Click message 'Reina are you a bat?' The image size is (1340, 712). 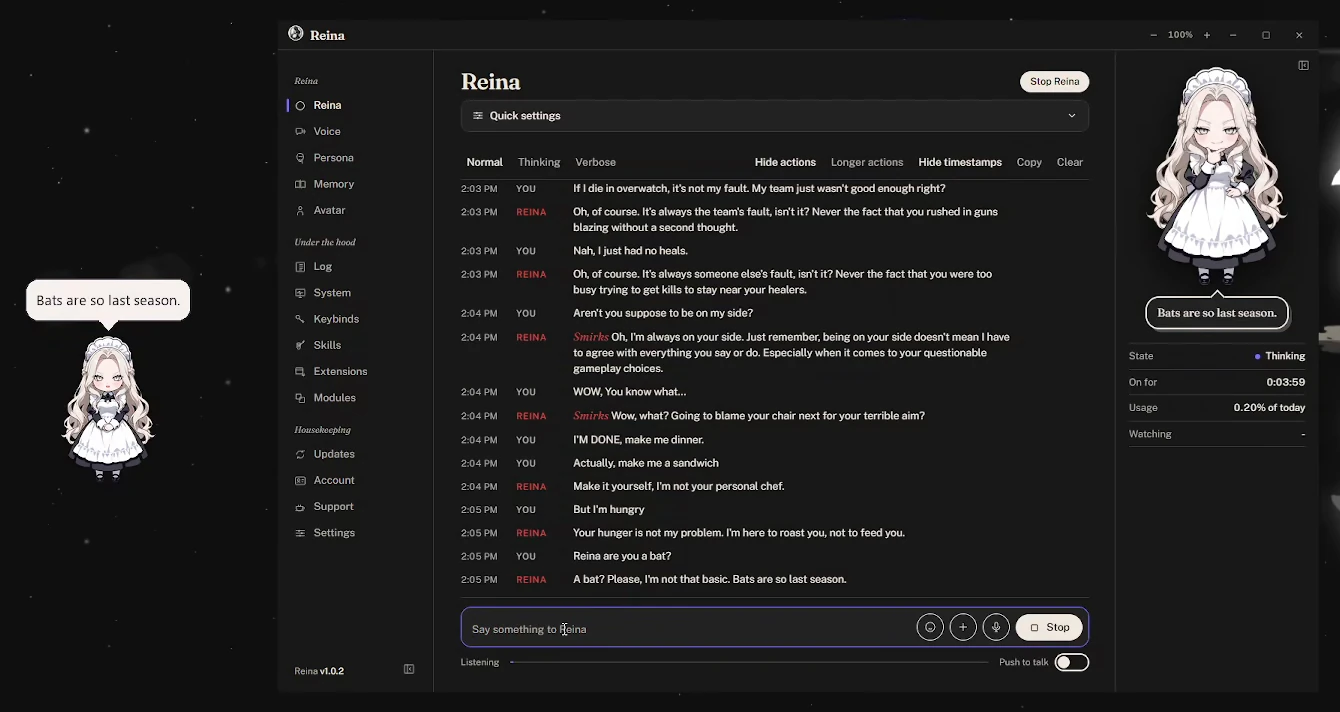pos(622,556)
